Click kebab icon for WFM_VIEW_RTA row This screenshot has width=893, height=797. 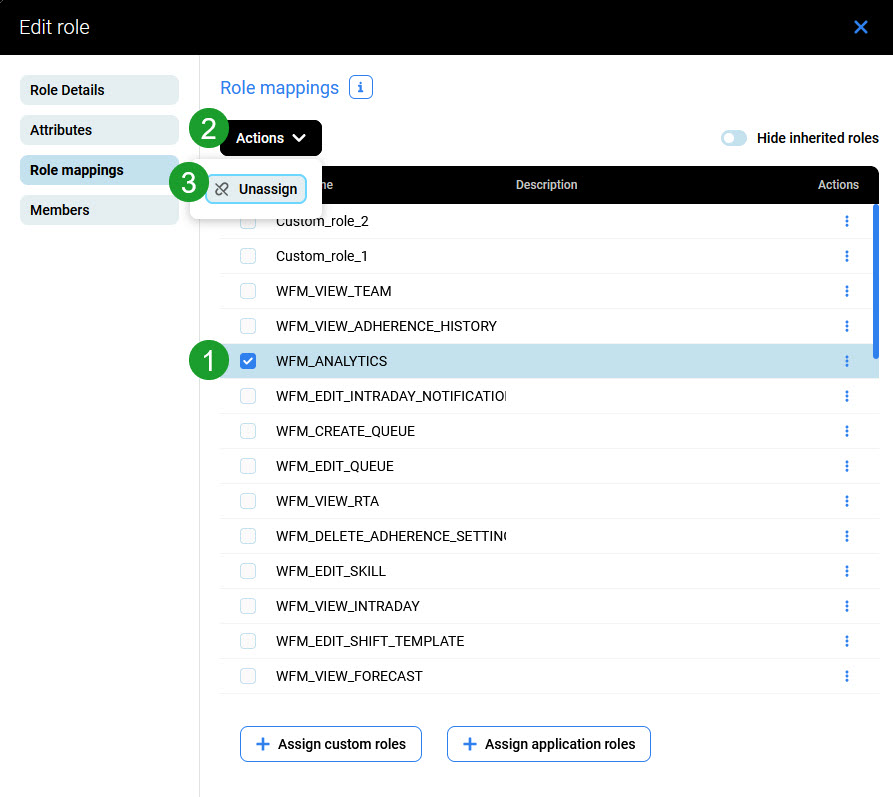[846, 501]
